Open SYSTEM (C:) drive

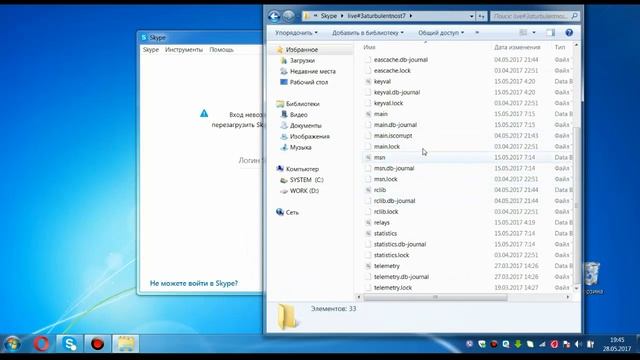point(307,180)
